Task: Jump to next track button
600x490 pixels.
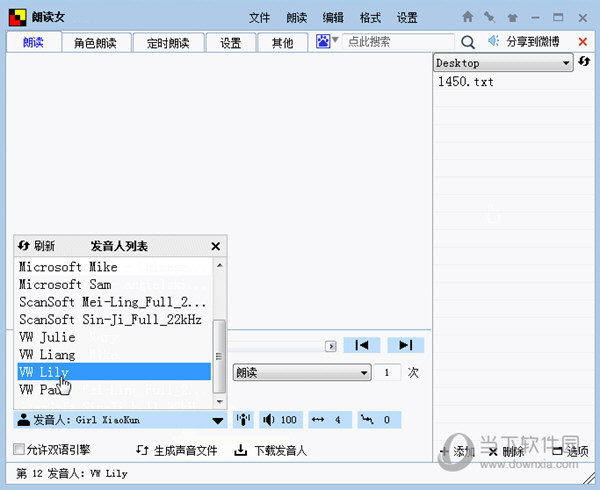Action: (406, 345)
